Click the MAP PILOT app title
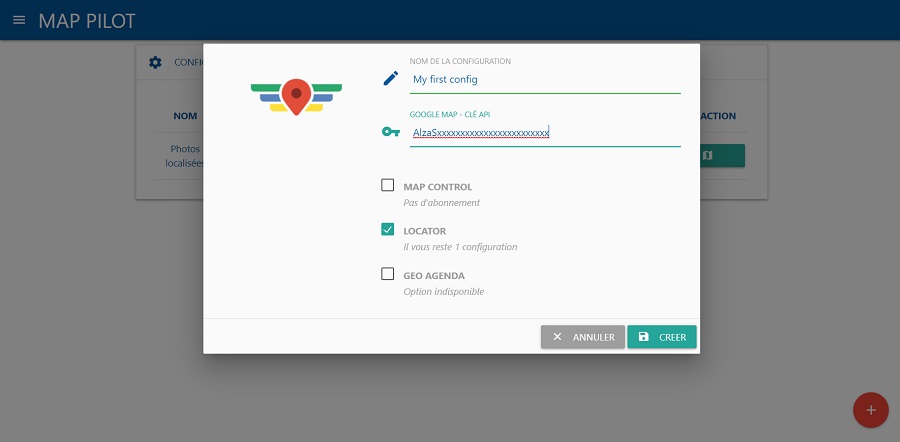The width and height of the screenshot is (900, 442). click(x=86, y=21)
